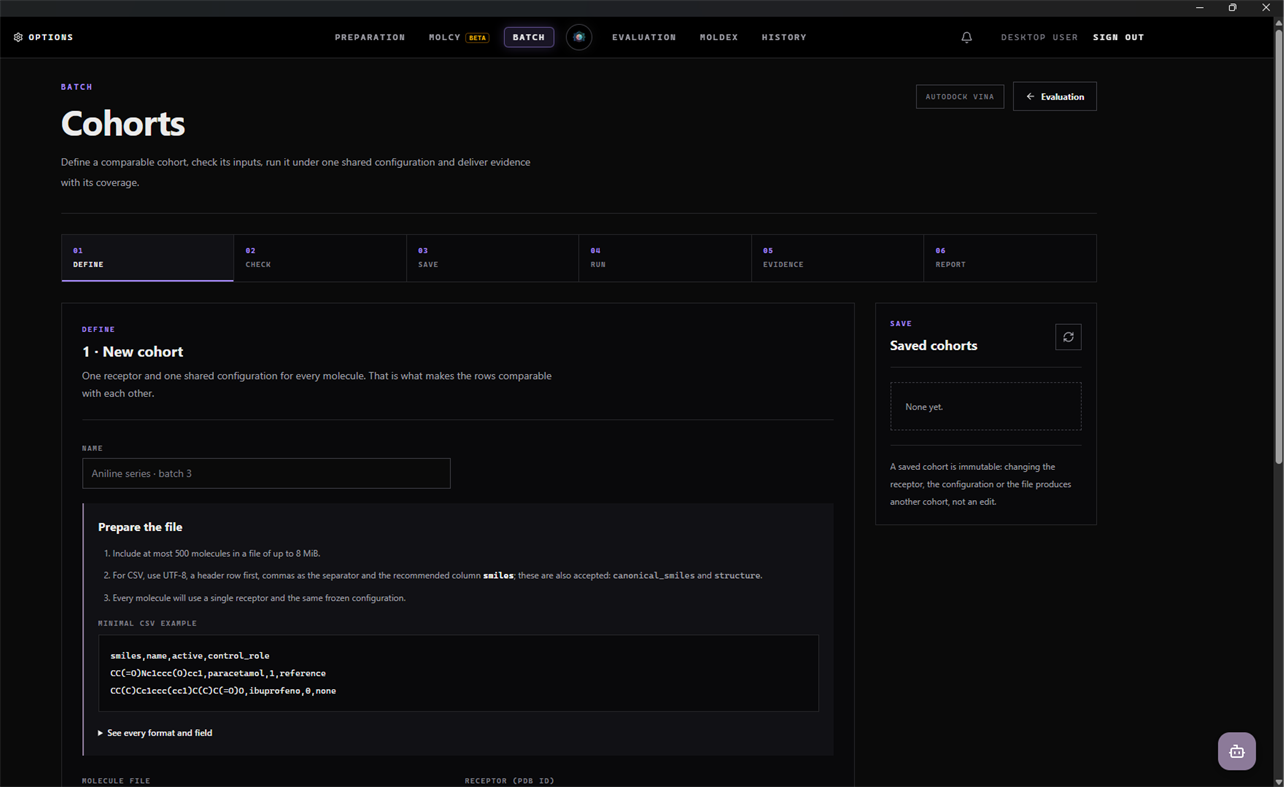This screenshot has width=1284, height=787.
Task: Open the Preparation section
Action: pos(370,37)
